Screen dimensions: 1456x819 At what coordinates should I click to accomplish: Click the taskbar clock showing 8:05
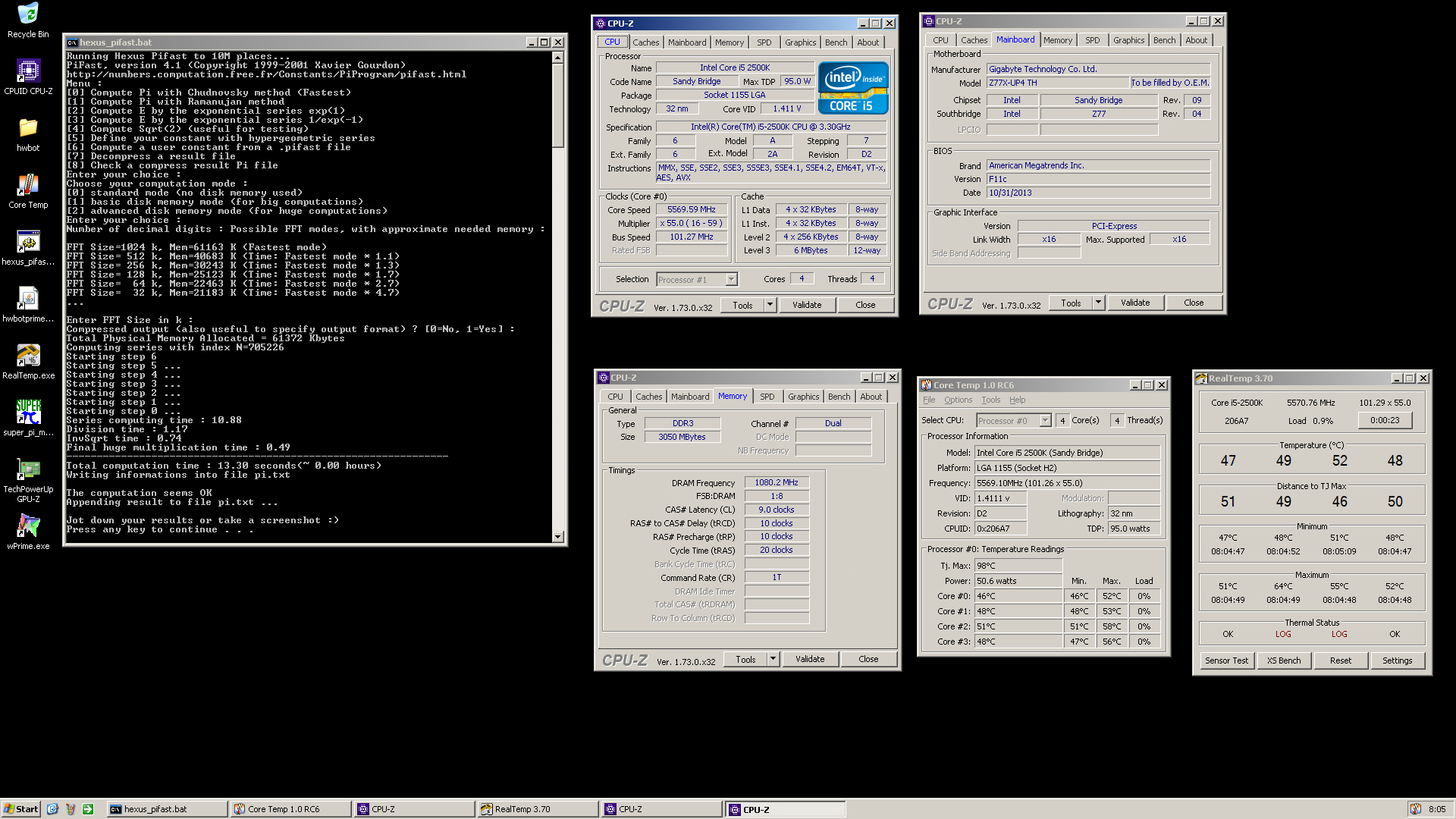click(x=1437, y=809)
